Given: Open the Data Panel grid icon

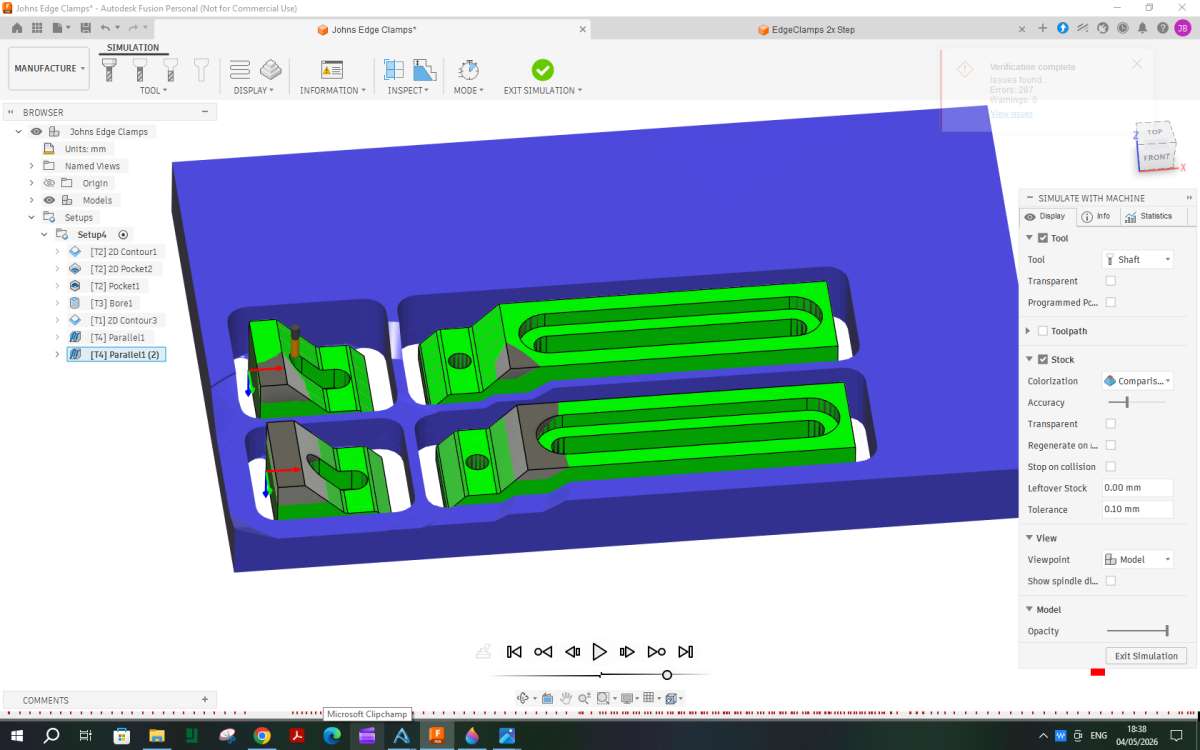Looking at the screenshot, I should 39,28.
